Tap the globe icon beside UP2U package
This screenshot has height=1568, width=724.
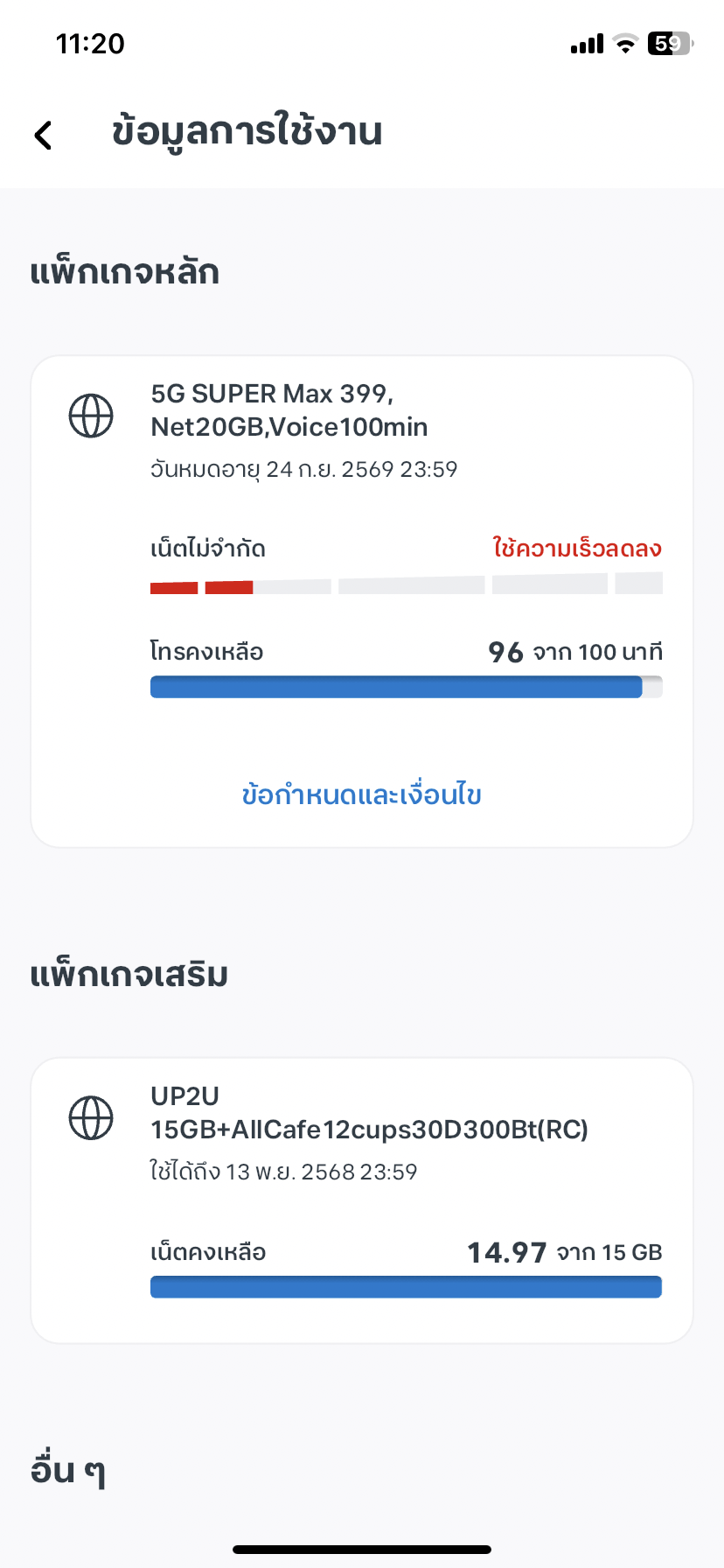click(x=91, y=1117)
